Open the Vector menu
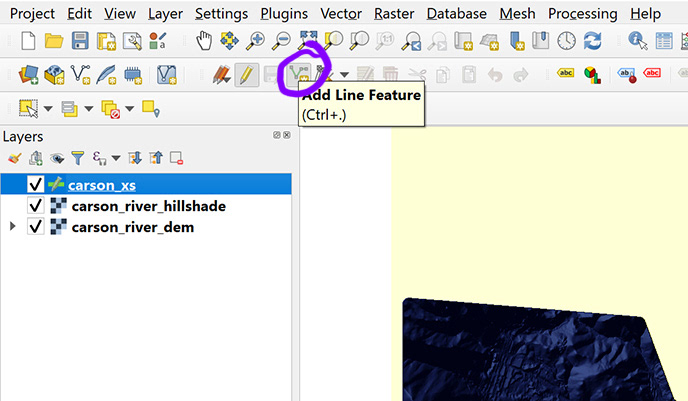 coord(341,14)
